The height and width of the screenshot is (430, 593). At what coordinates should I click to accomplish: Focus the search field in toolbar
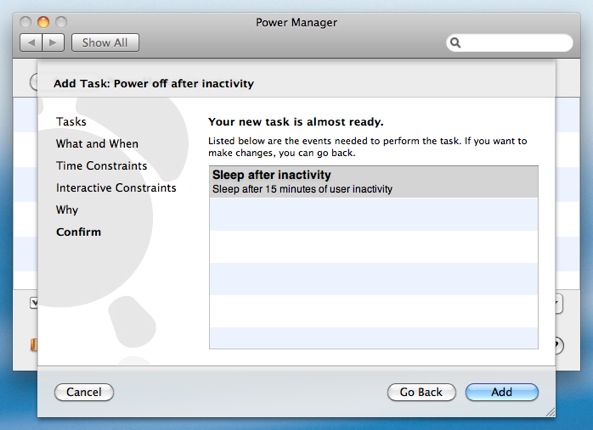(x=509, y=43)
